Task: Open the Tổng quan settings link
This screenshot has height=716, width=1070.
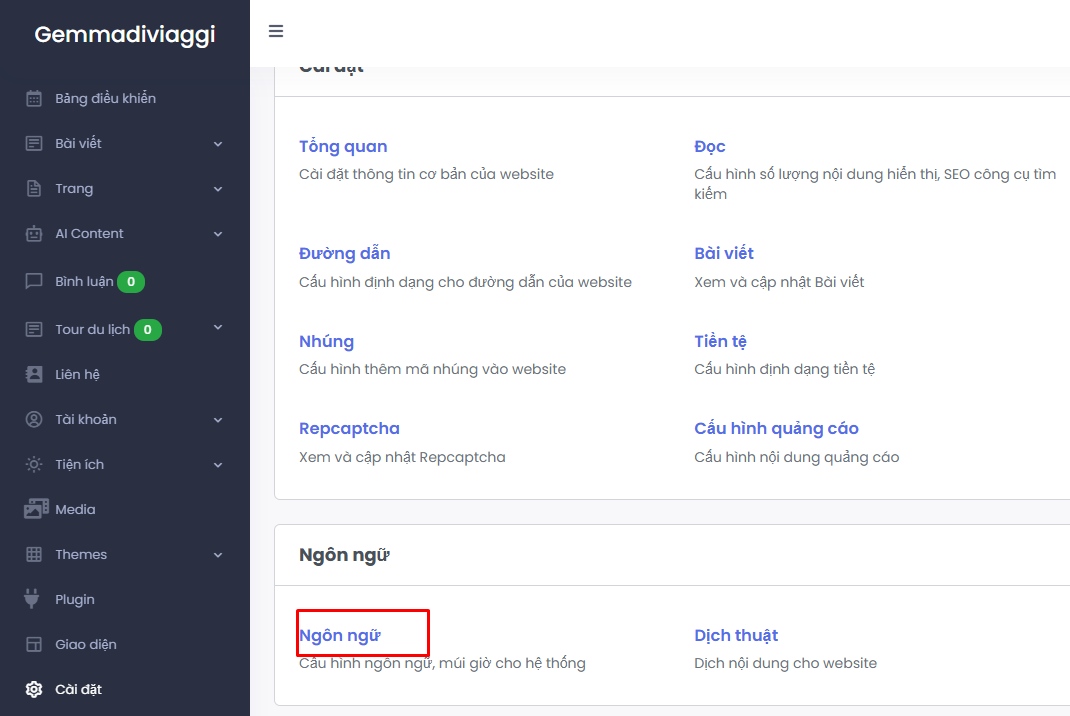Action: (x=343, y=147)
